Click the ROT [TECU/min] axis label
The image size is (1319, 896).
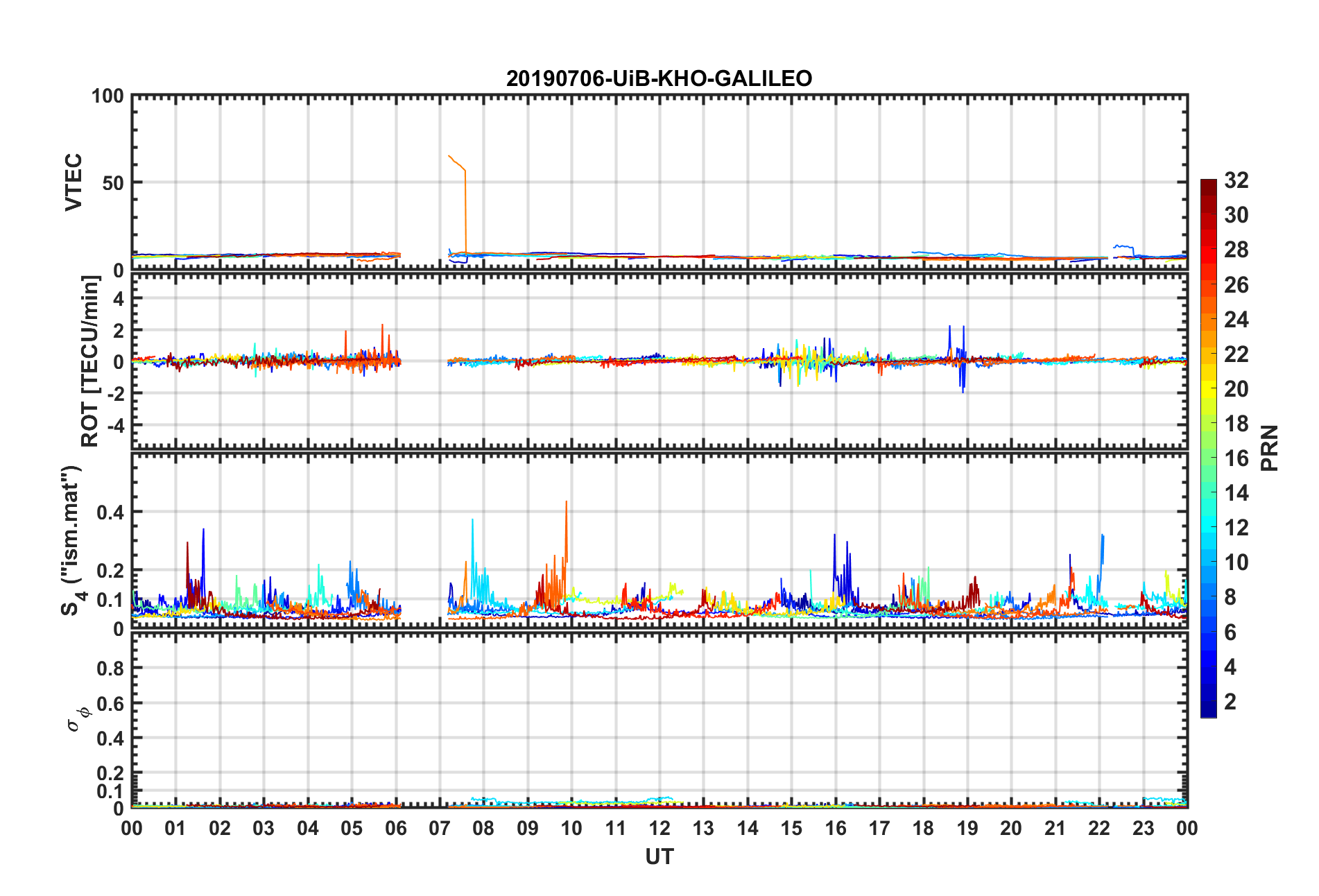coord(90,361)
